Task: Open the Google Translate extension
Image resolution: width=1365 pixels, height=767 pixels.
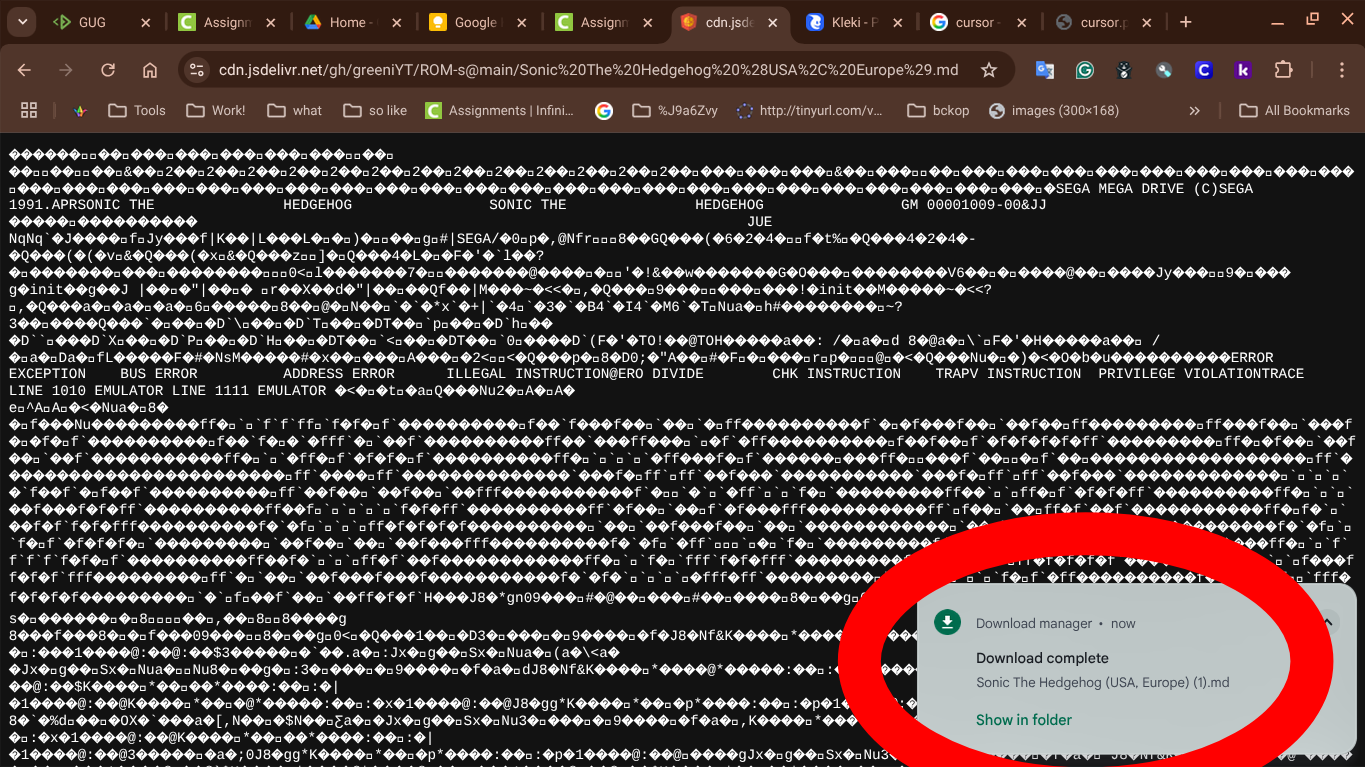Action: pyautogui.click(x=1044, y=70)
